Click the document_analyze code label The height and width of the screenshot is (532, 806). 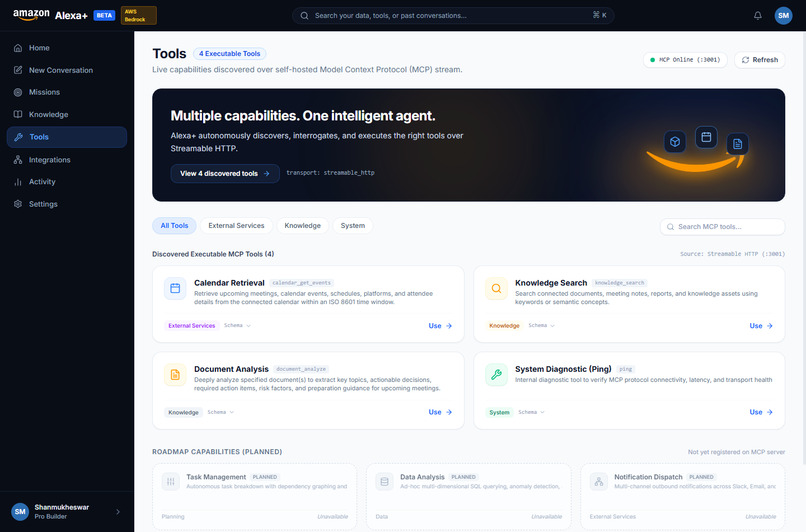pos(301,369)
